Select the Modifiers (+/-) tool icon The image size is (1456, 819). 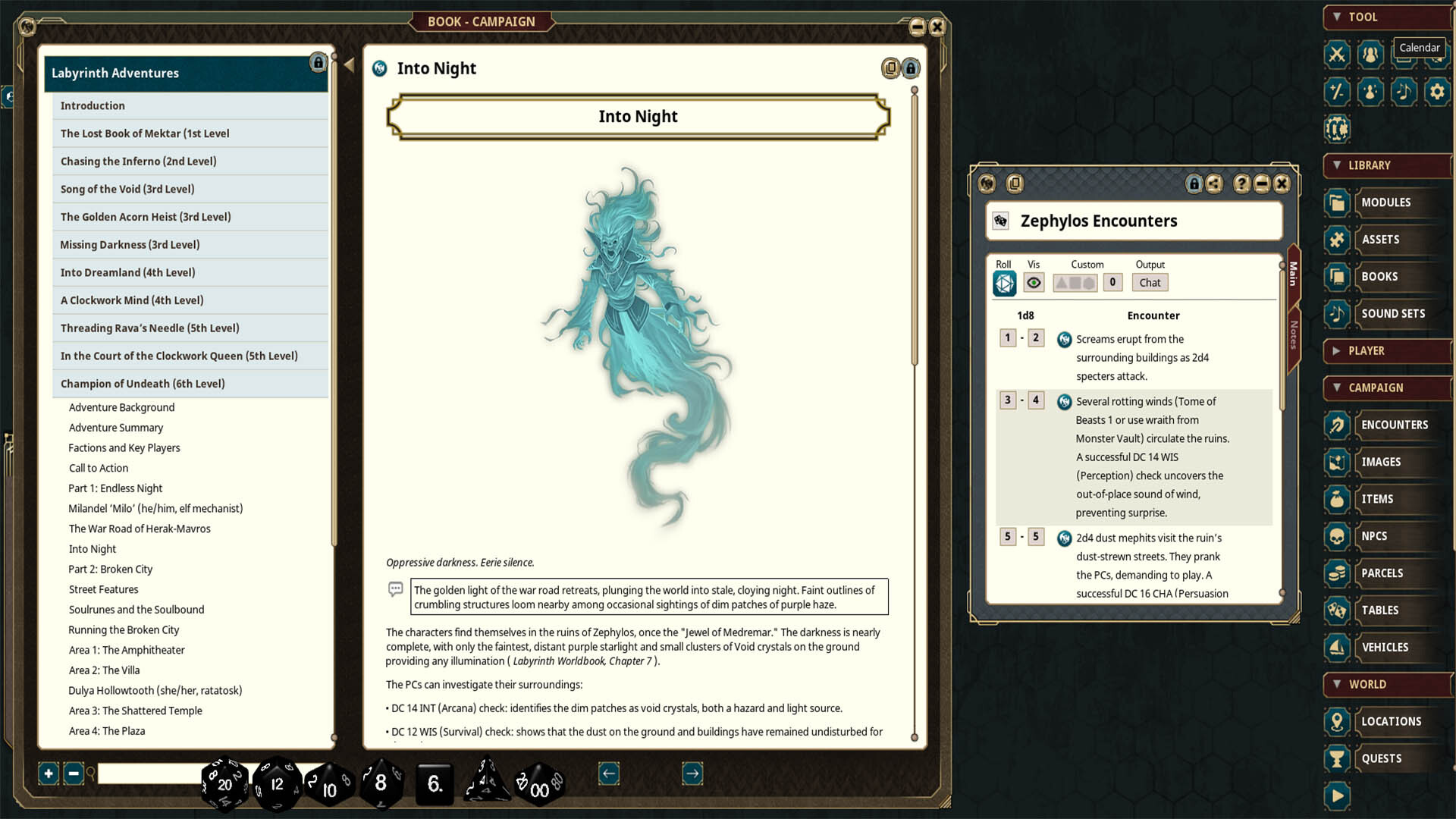[1336, 92]
